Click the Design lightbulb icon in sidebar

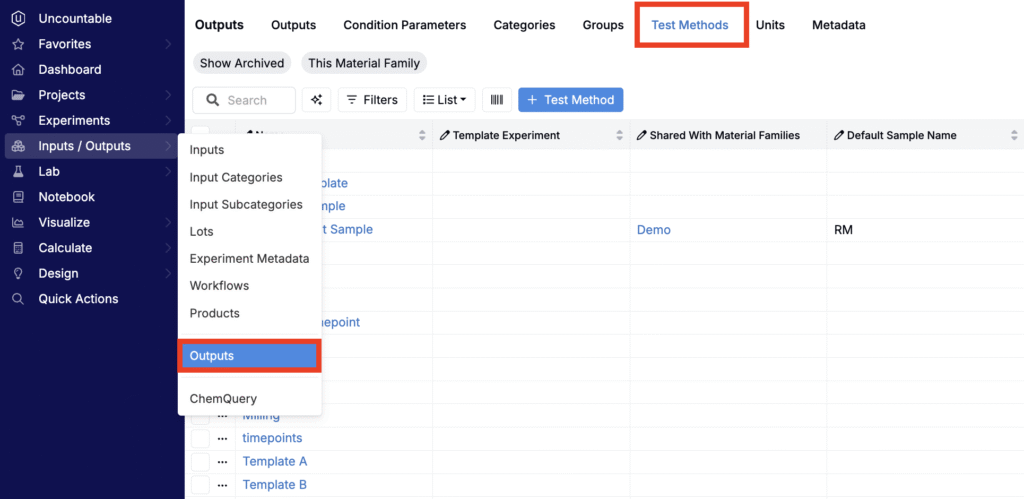pos(17,273)
